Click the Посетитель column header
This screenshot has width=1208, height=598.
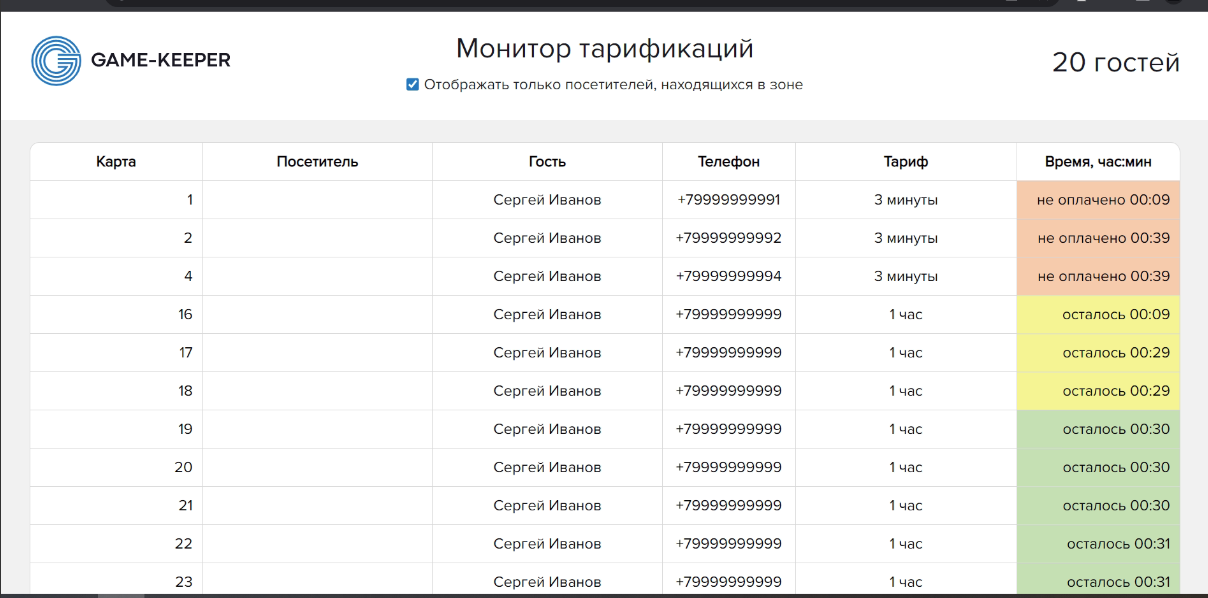click(x=317, y=162)
